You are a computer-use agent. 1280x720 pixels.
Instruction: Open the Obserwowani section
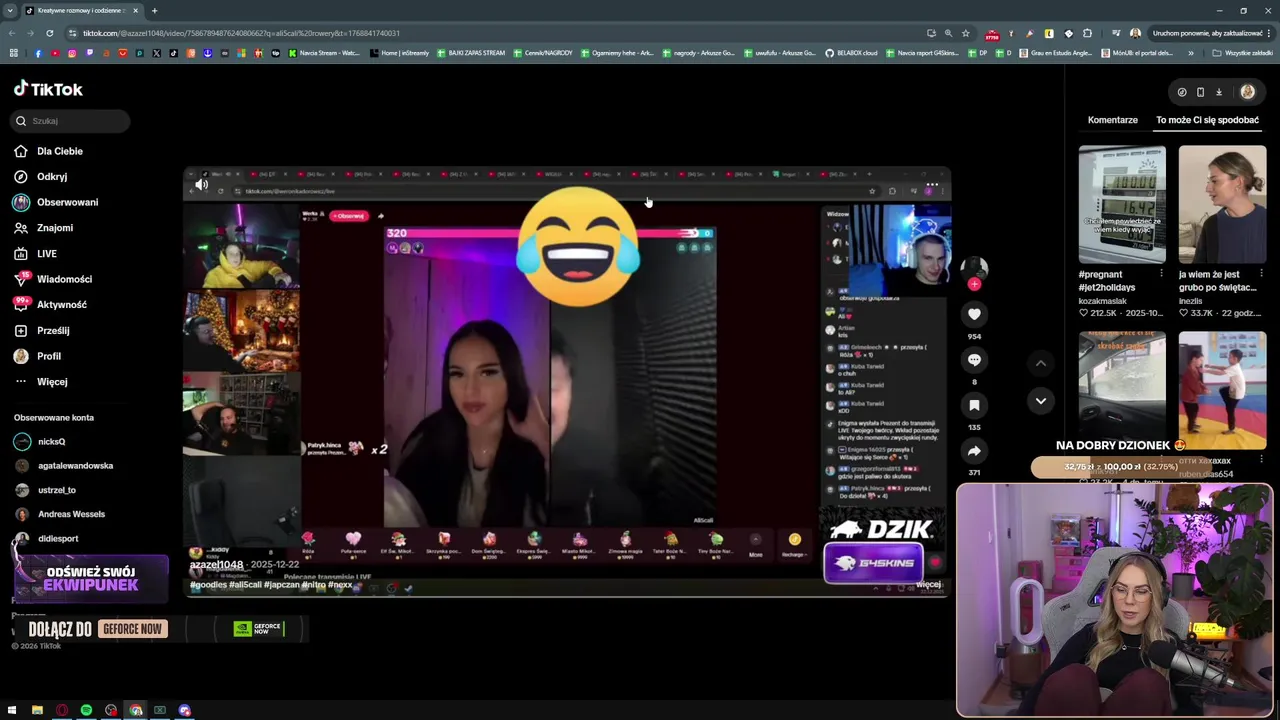67,202
